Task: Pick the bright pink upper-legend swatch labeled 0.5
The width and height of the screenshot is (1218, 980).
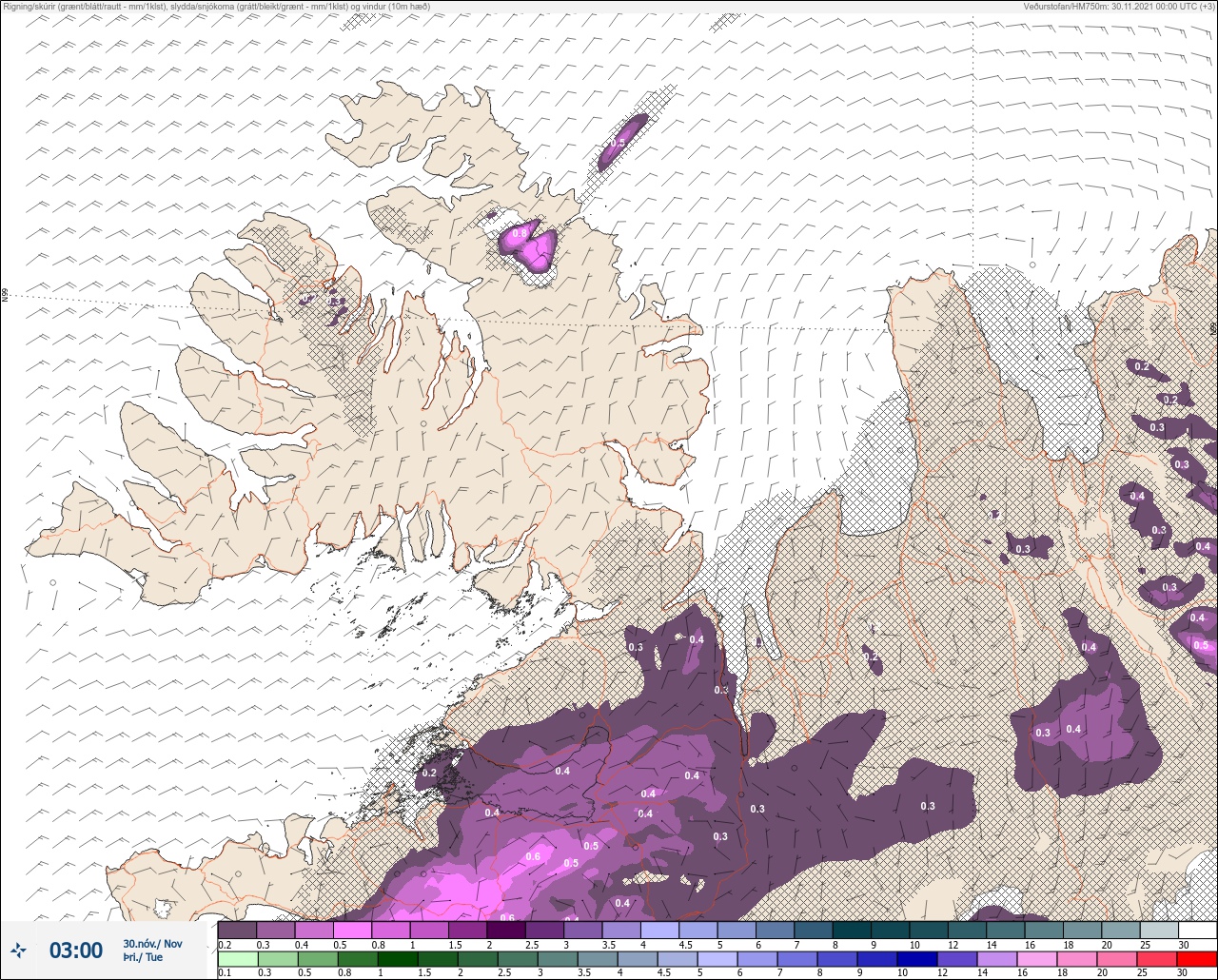Action: coord(352,930)
